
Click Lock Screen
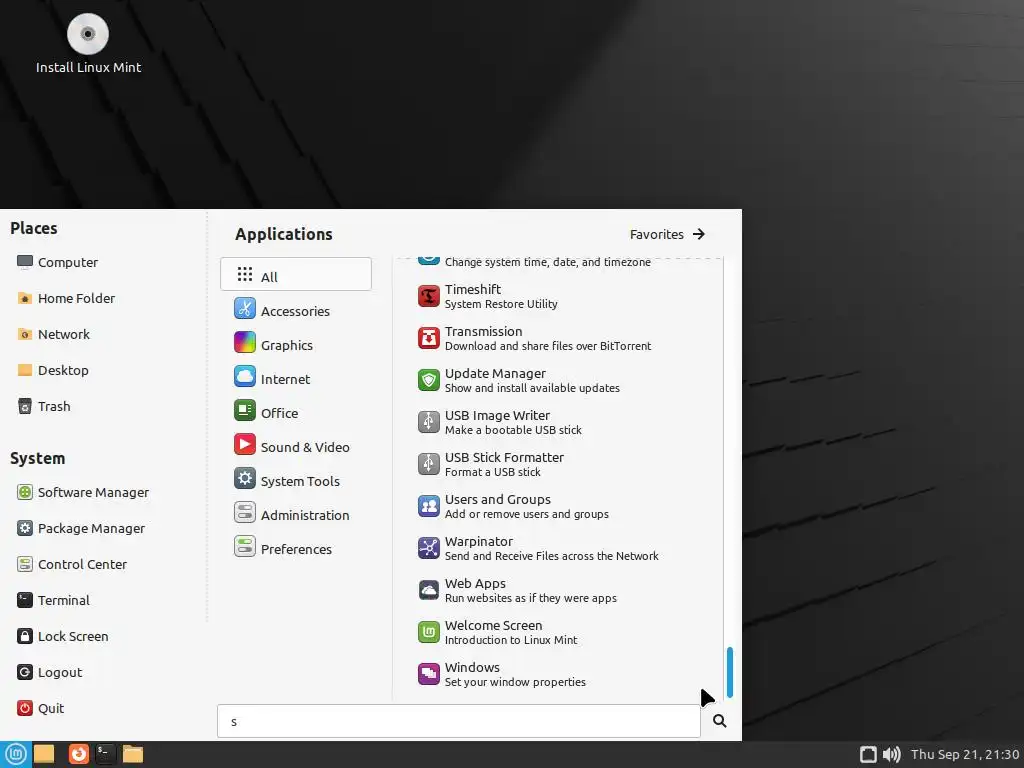click(63, 635)
